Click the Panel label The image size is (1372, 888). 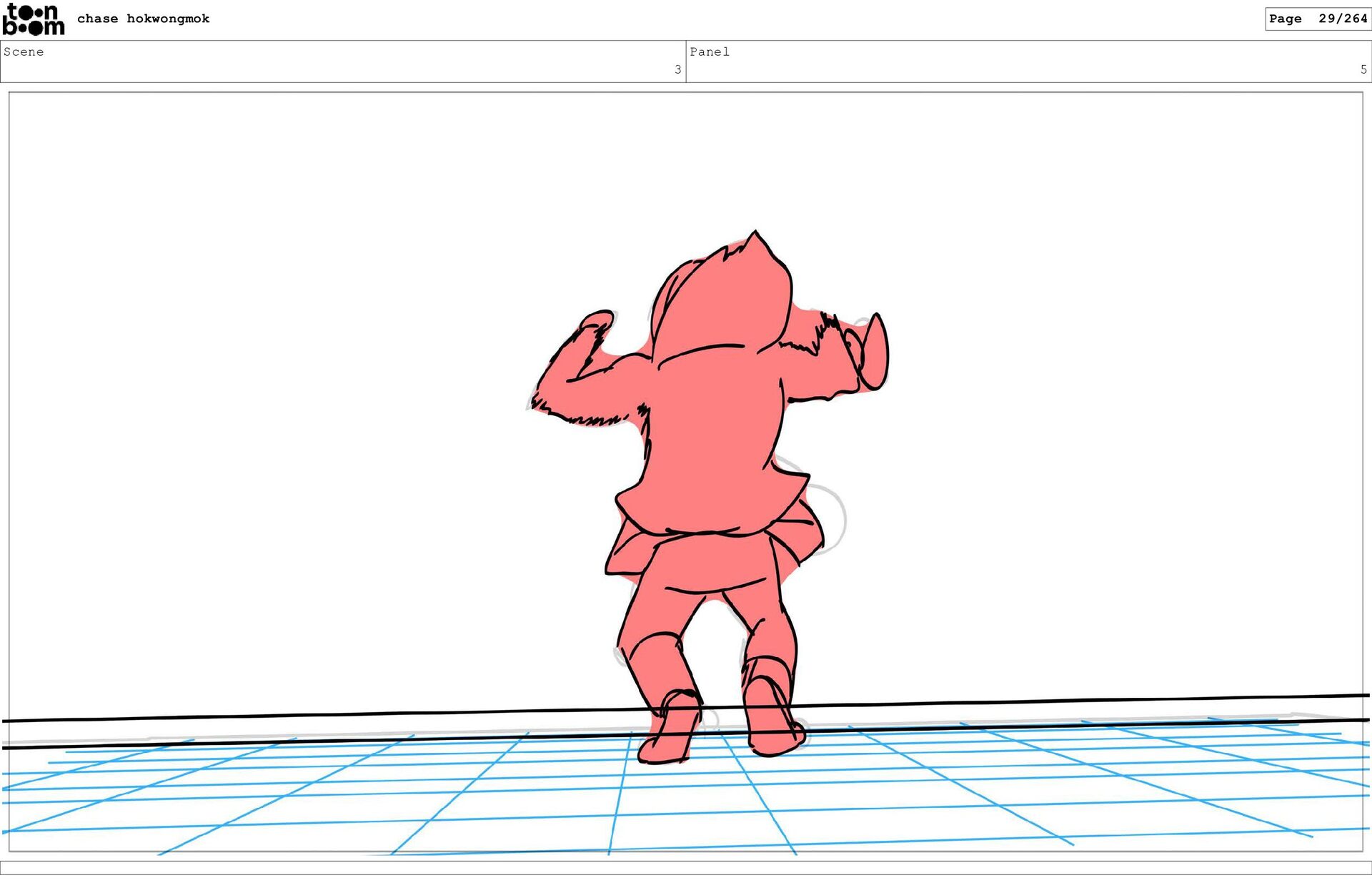tap(709, 51)
